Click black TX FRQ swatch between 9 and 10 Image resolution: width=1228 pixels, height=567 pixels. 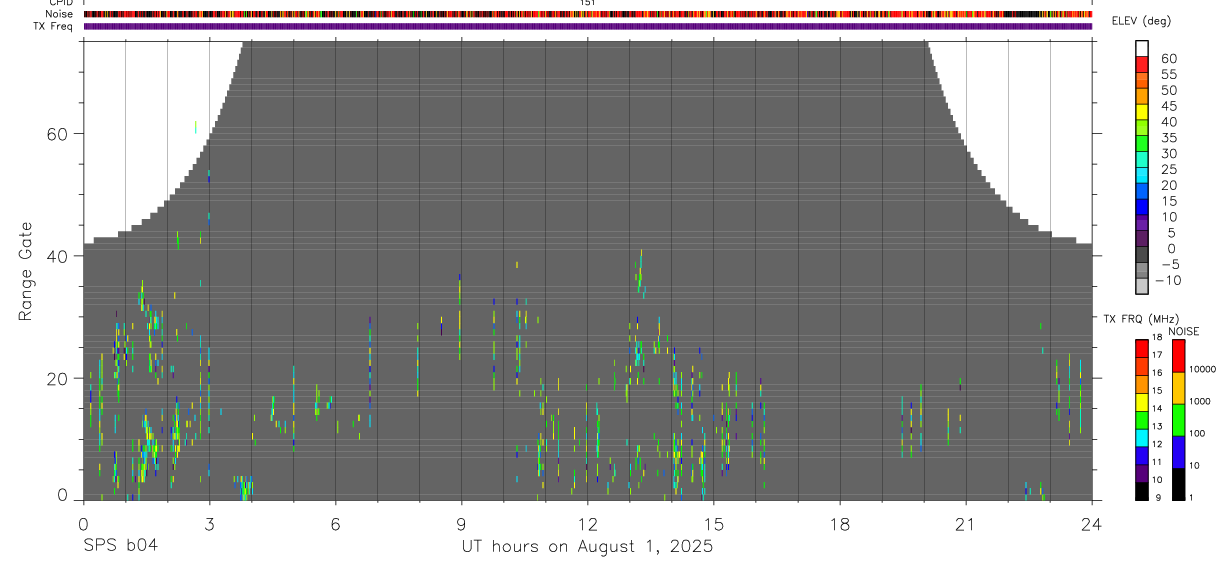[x=1142, y=491]
